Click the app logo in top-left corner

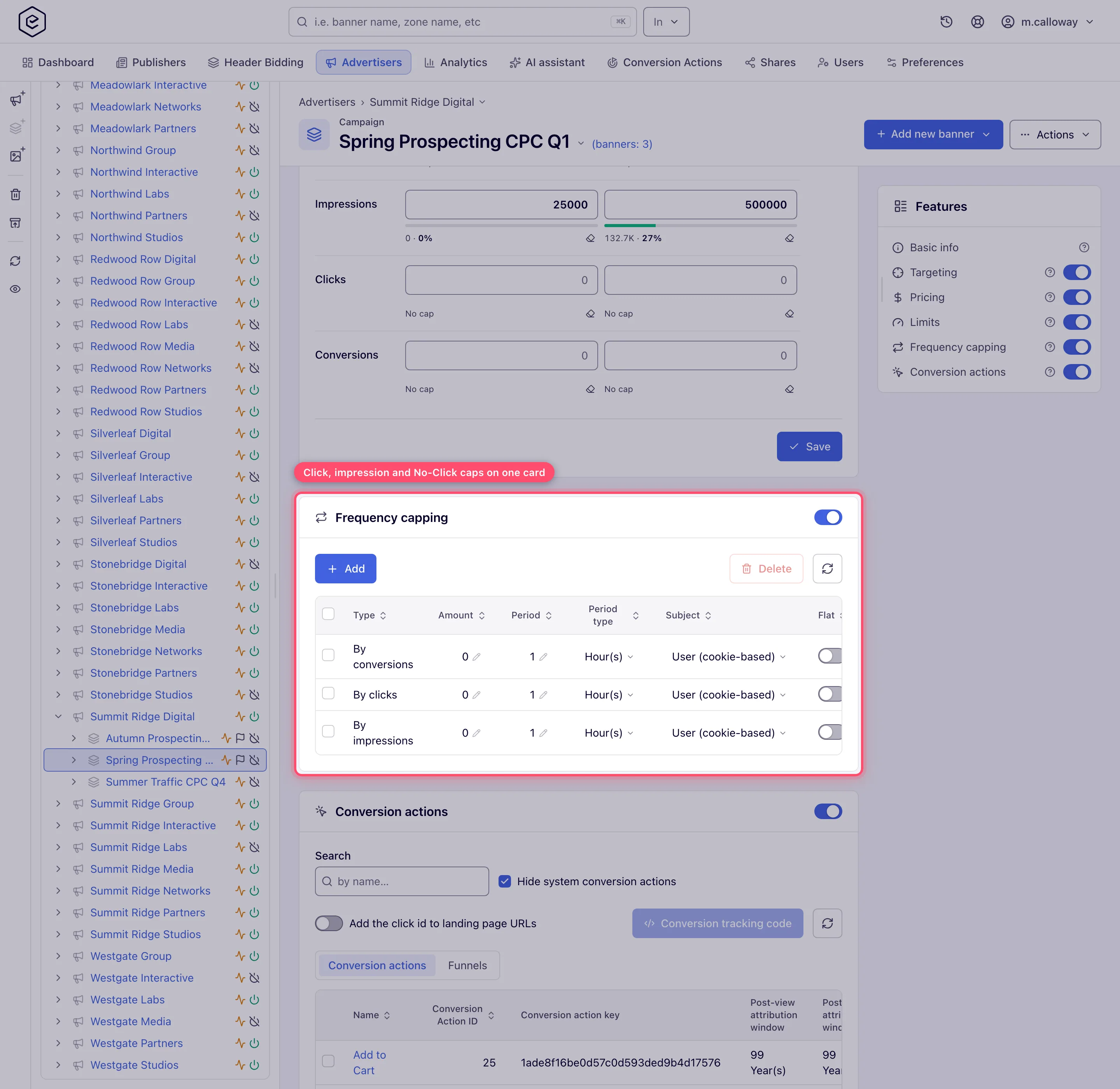(x=32, y=22)
